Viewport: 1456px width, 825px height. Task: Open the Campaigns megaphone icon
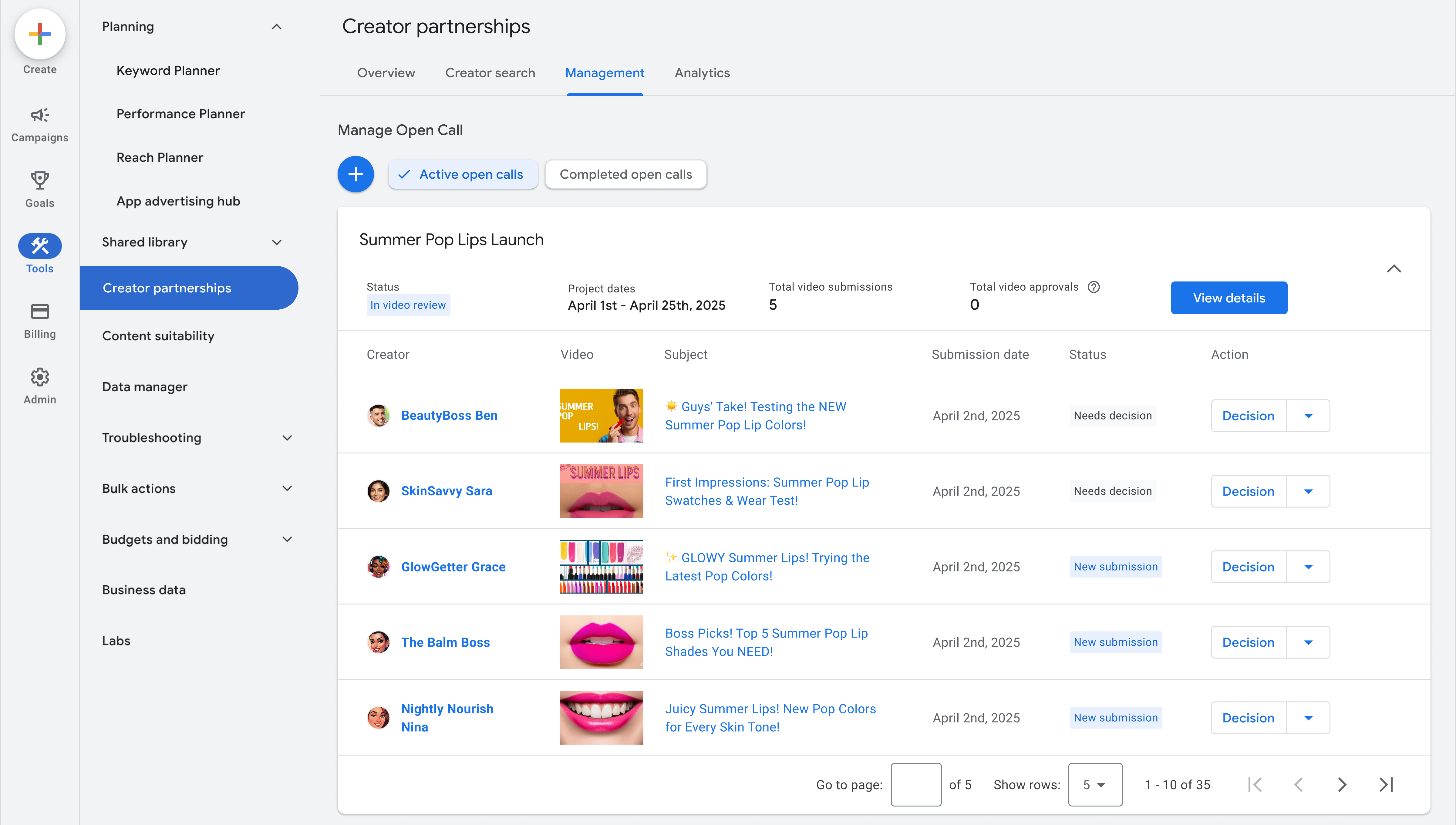(40, 116)
